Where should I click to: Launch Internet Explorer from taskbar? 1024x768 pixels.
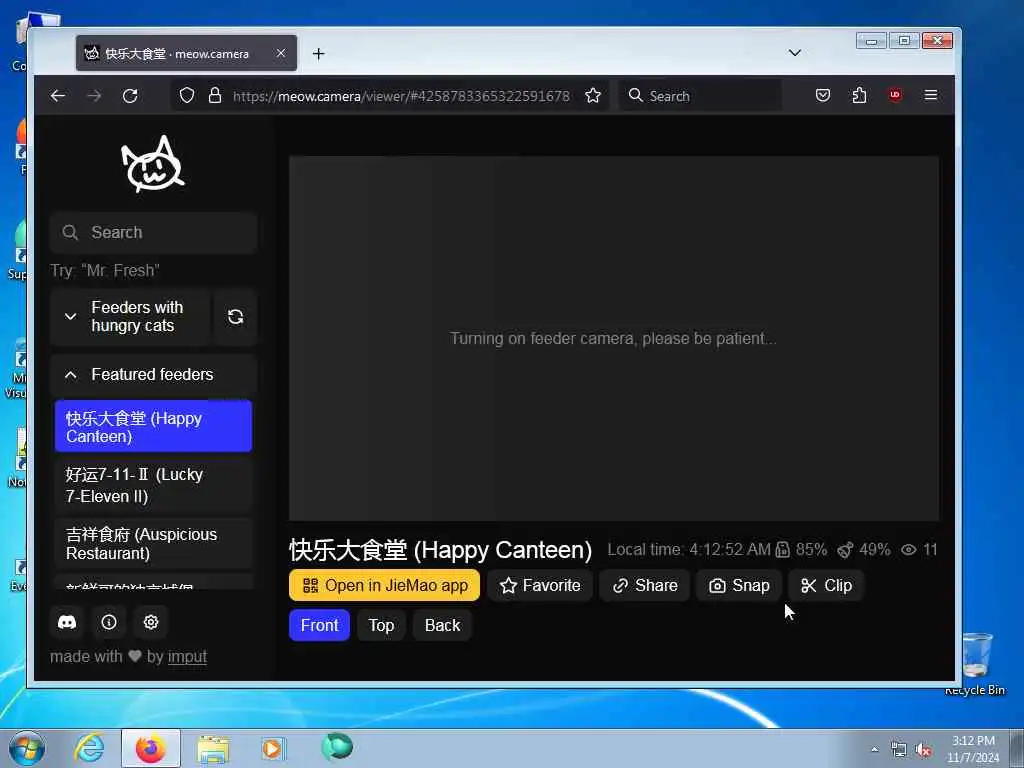(x=89, y=748)
